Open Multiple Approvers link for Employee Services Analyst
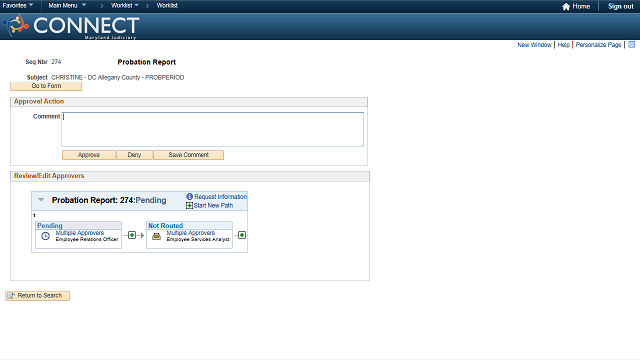Viewport: 640px width, 360px height. [x=191, y=233]
